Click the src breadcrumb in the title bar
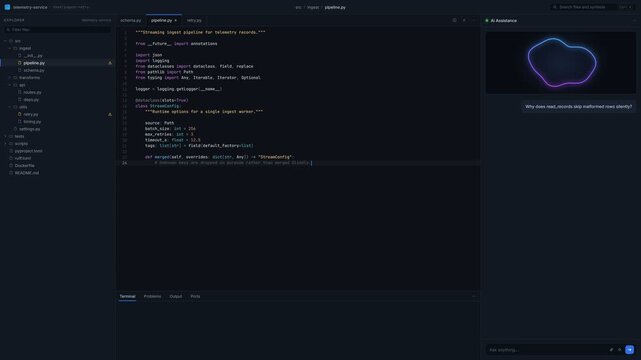 point(298,7)
